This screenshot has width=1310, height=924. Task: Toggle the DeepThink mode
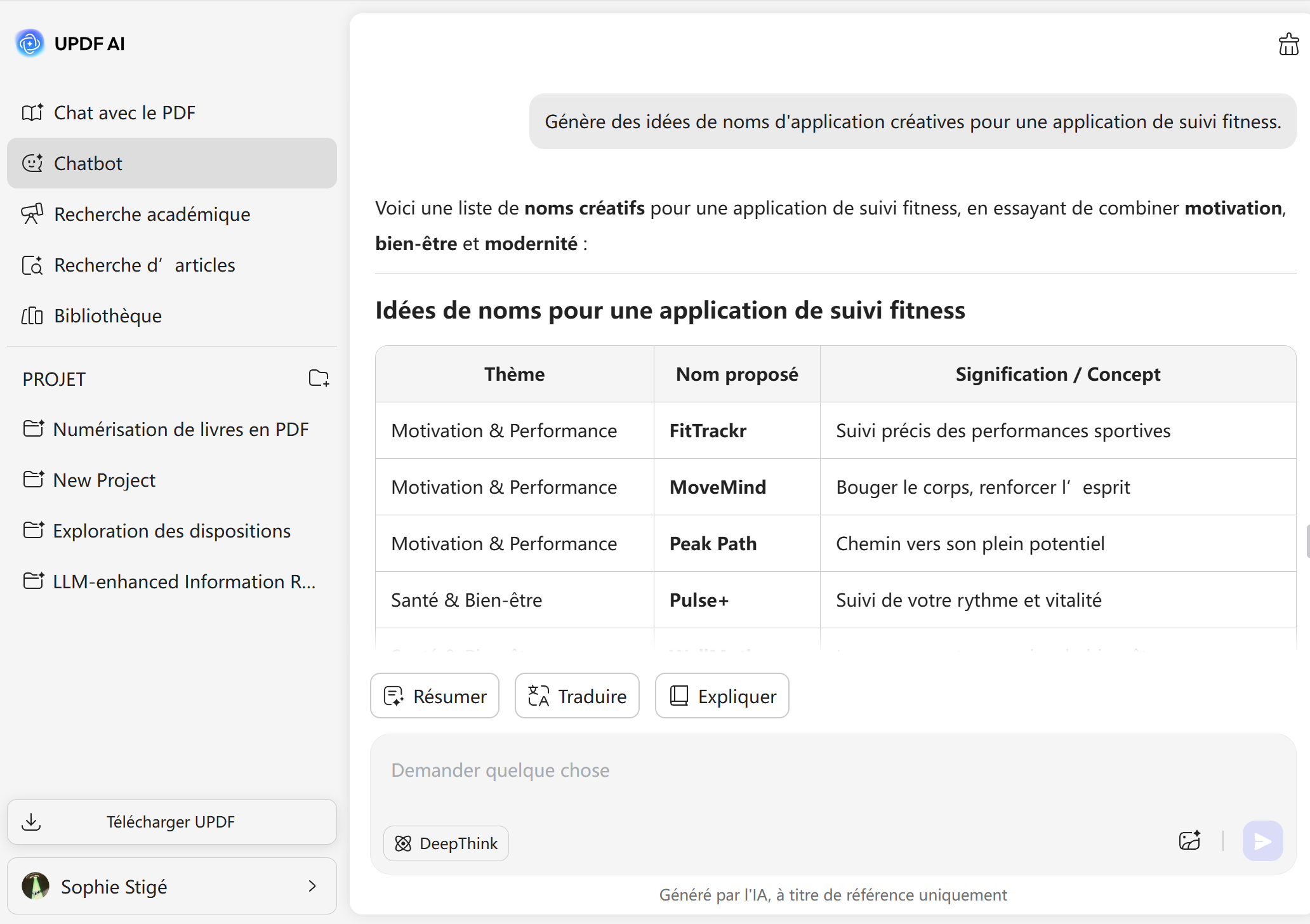click(x=446, y=843)
